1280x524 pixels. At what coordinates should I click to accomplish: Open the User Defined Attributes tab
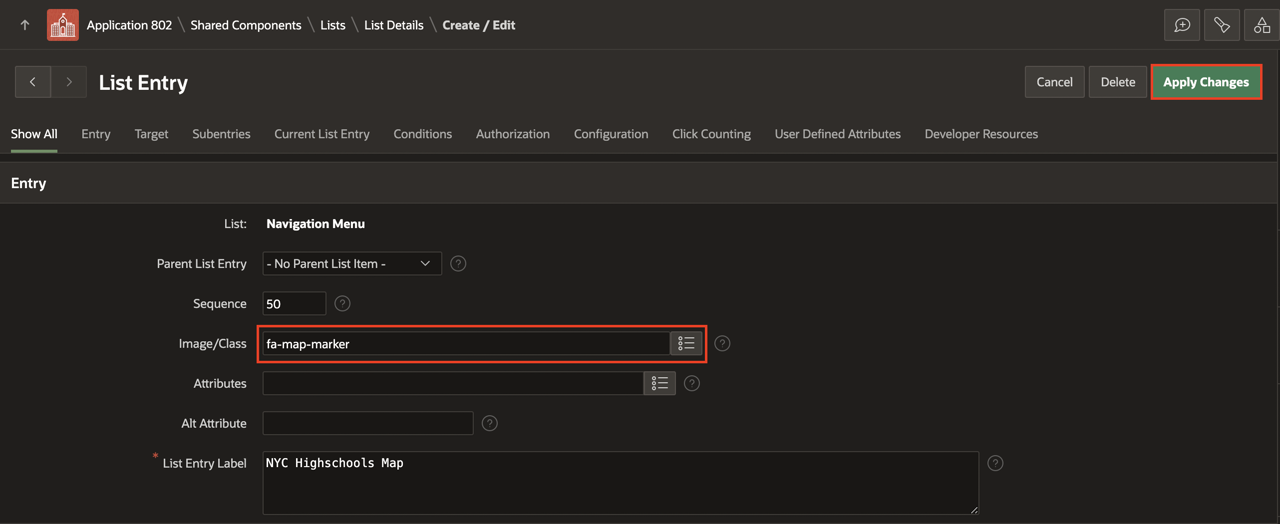[x=837, y=134]
